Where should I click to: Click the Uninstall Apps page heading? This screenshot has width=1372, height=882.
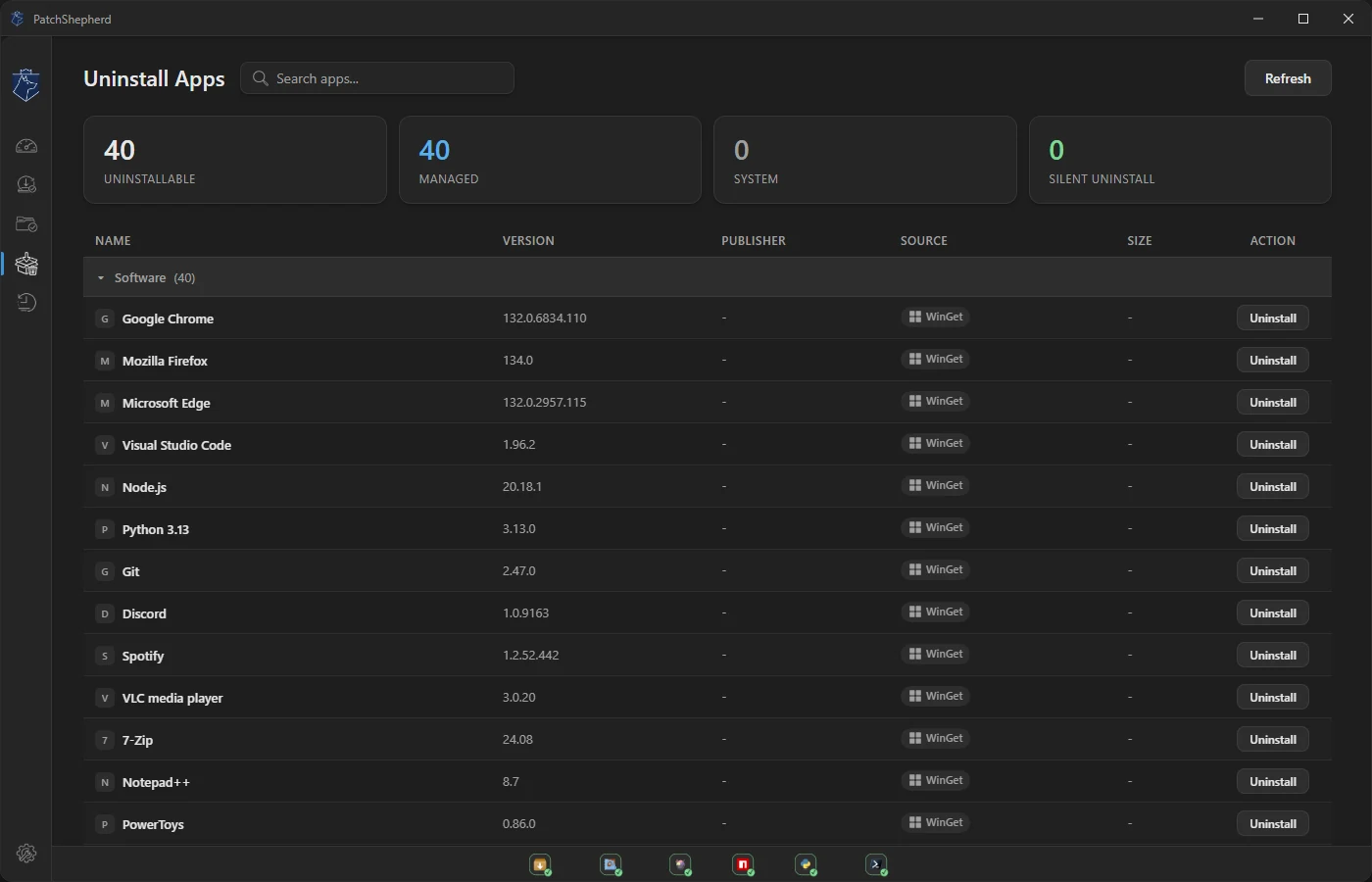point(154,79)
